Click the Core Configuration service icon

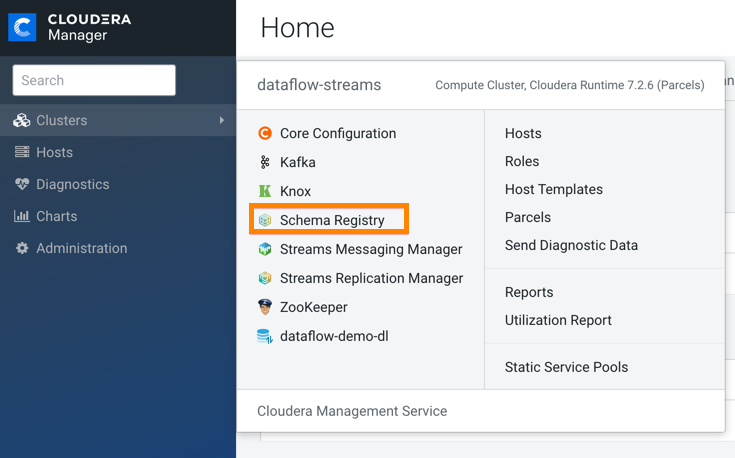pos(265,133)
